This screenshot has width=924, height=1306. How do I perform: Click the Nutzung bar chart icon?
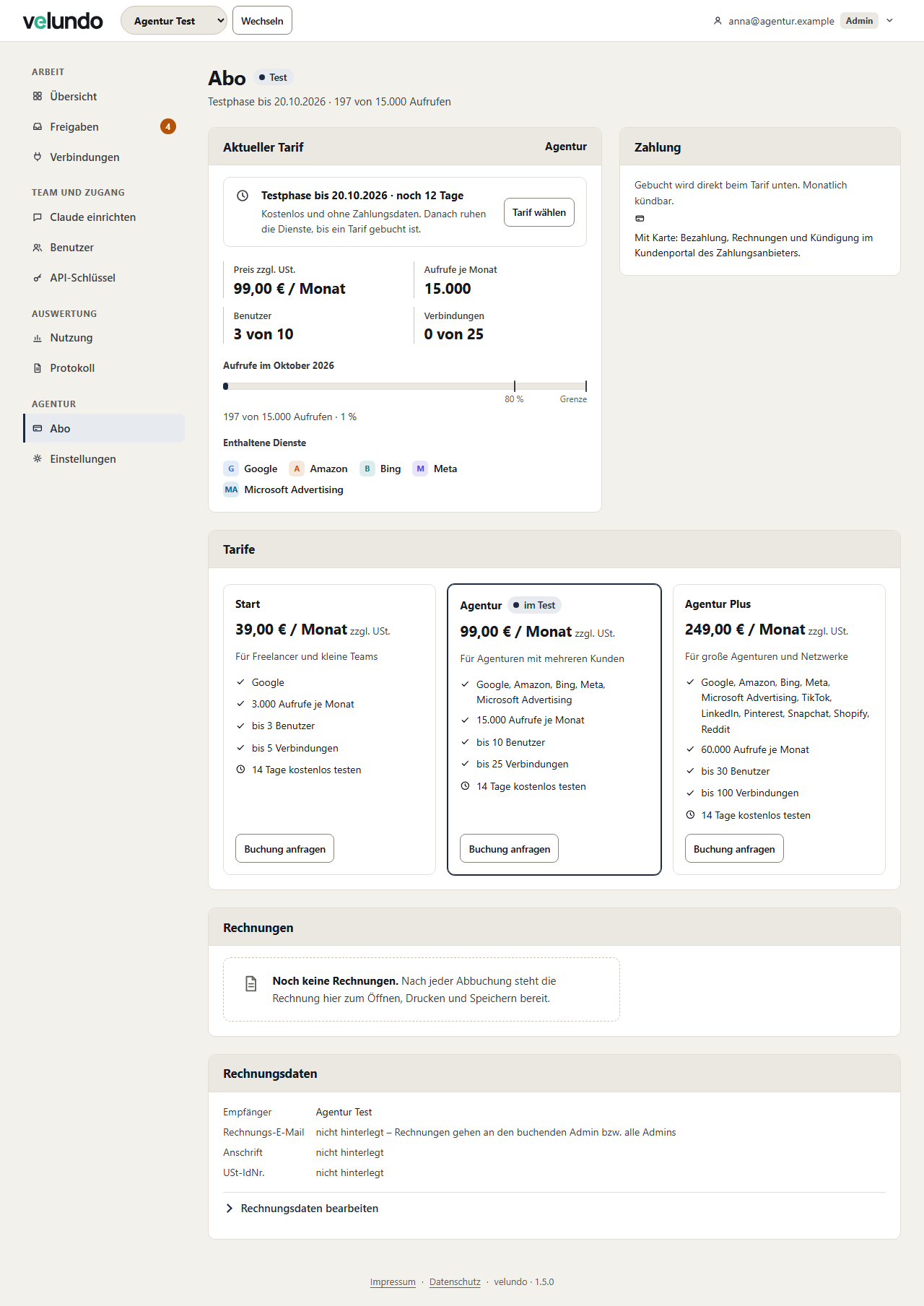click(38, 337)
